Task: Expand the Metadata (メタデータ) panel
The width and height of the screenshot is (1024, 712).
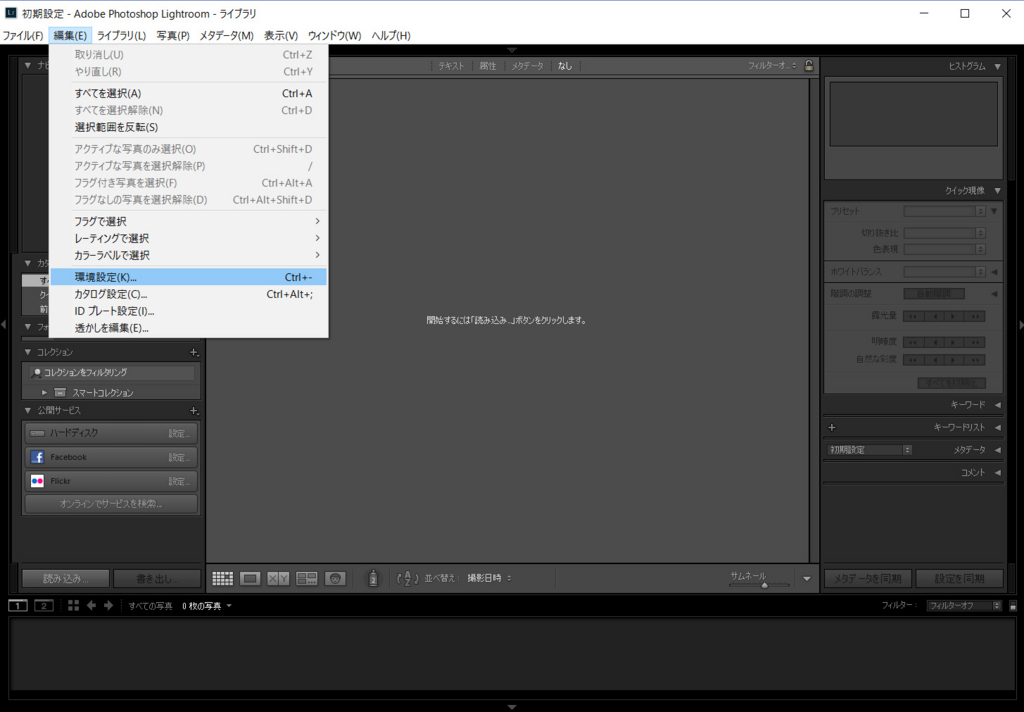Action: [997, 450]
